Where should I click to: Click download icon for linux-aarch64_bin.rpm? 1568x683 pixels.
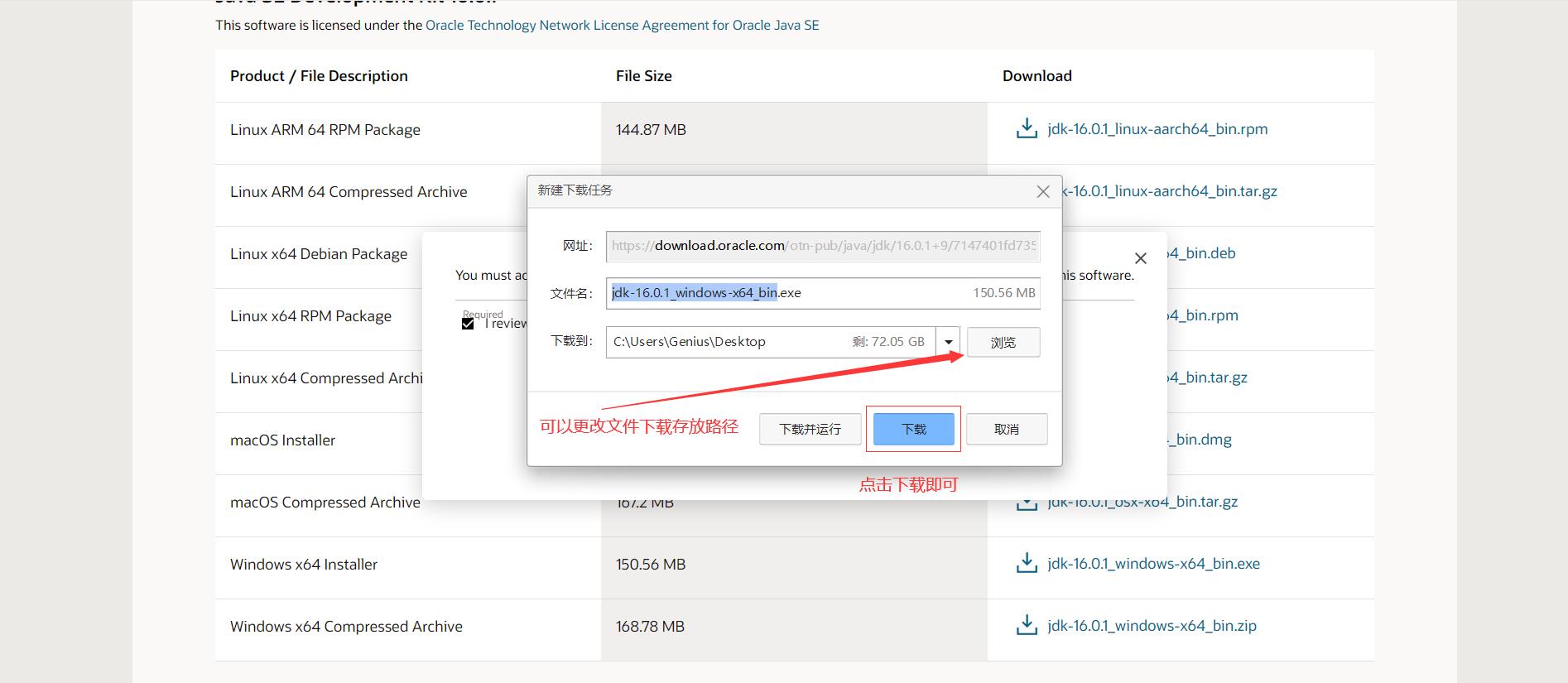tap(1027, 128)
